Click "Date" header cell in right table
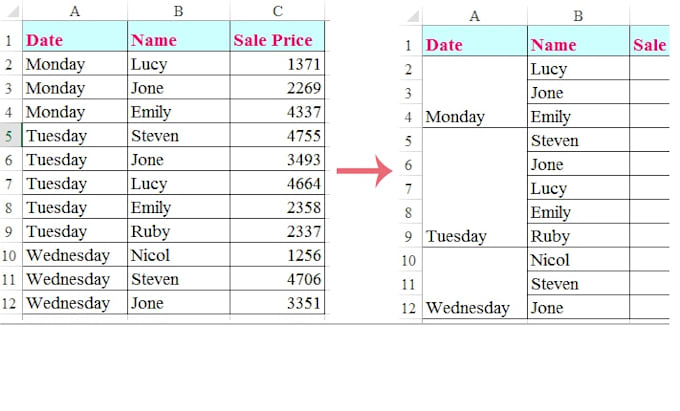The image size is (680, 411). (x=475, y=45)
